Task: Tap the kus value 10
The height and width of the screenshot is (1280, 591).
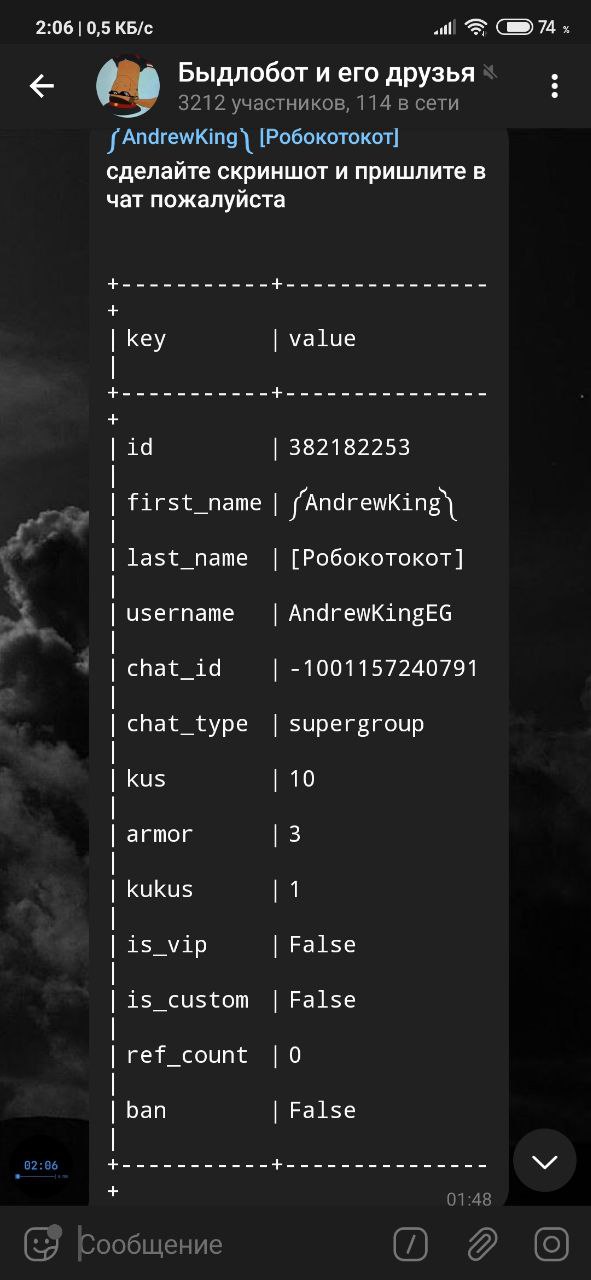Action: (x=302, y=778)
